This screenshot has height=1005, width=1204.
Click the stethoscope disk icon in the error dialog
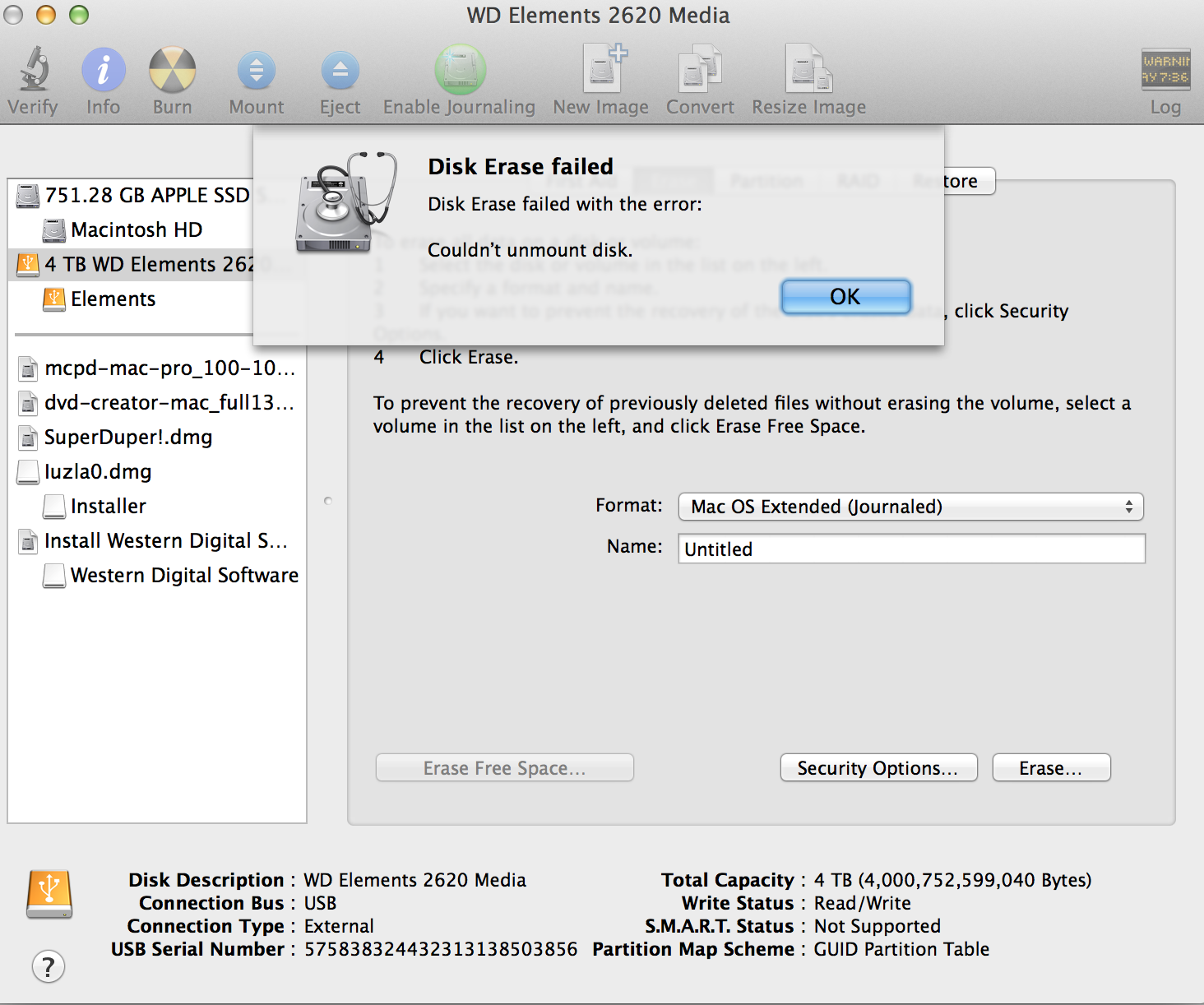(x=345, y=202)
